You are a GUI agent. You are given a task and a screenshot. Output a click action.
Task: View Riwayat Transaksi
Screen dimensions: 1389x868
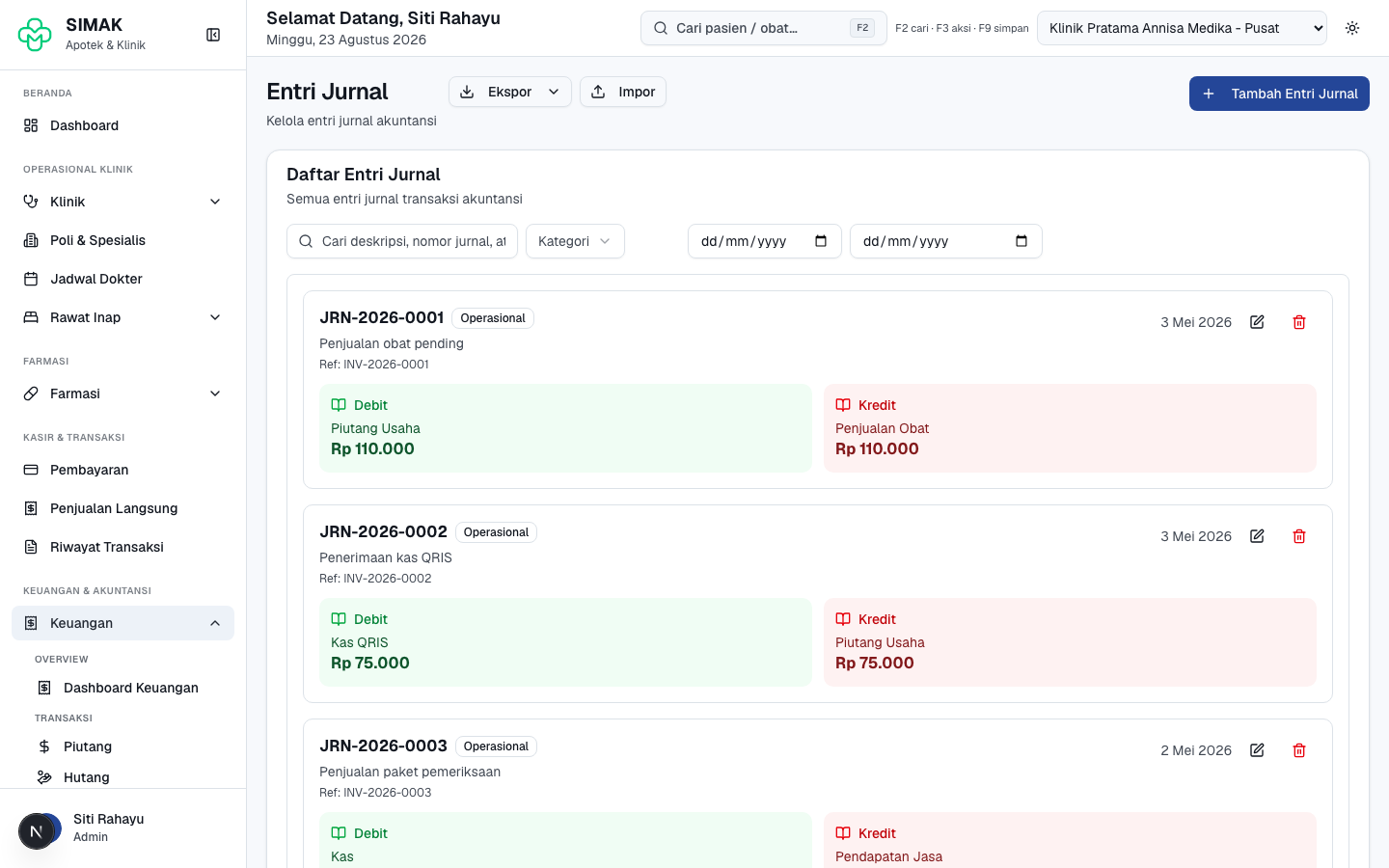[x=123, y=547]
